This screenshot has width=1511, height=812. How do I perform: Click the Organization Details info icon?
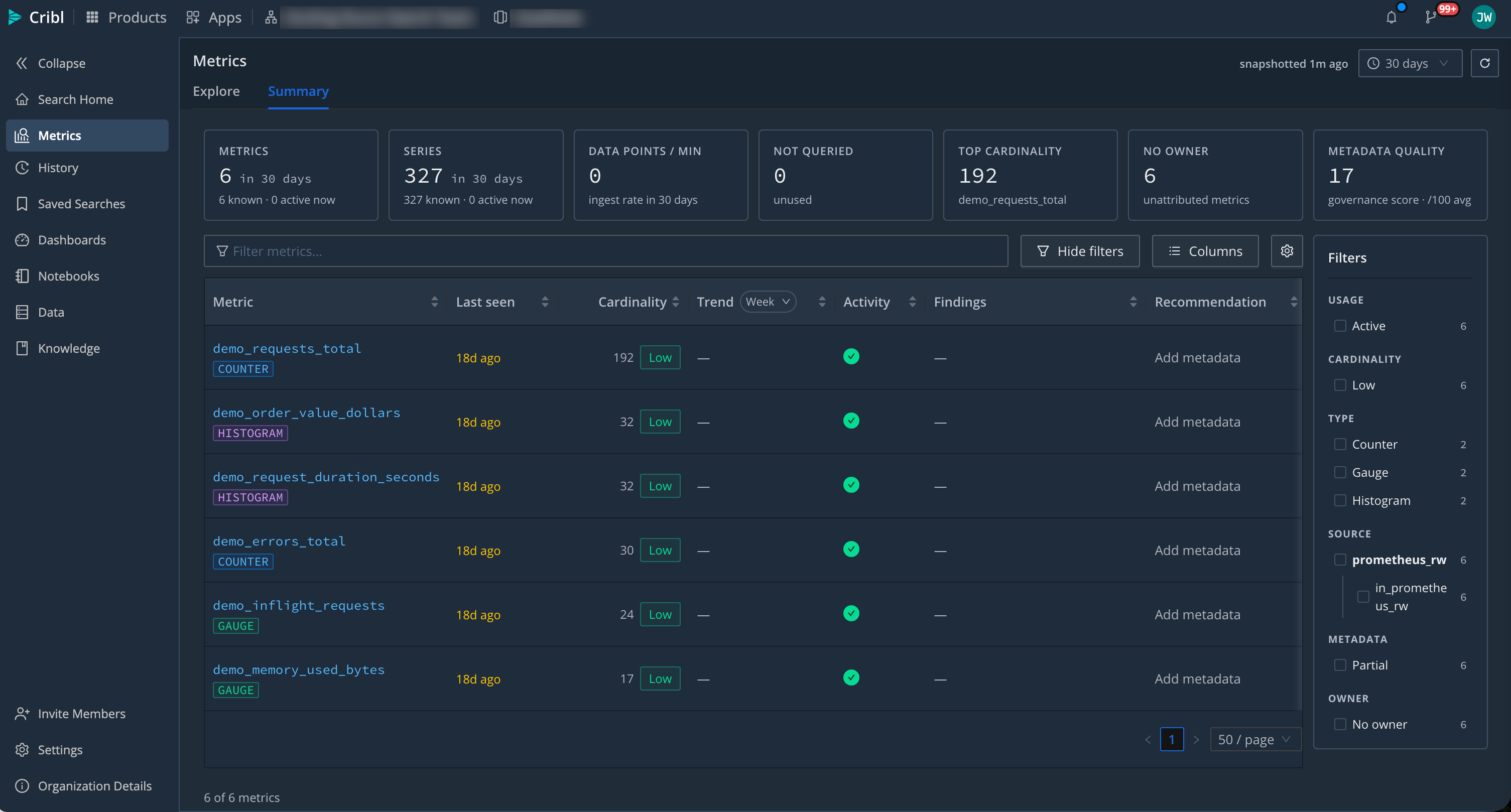click(x=22, y=785)
